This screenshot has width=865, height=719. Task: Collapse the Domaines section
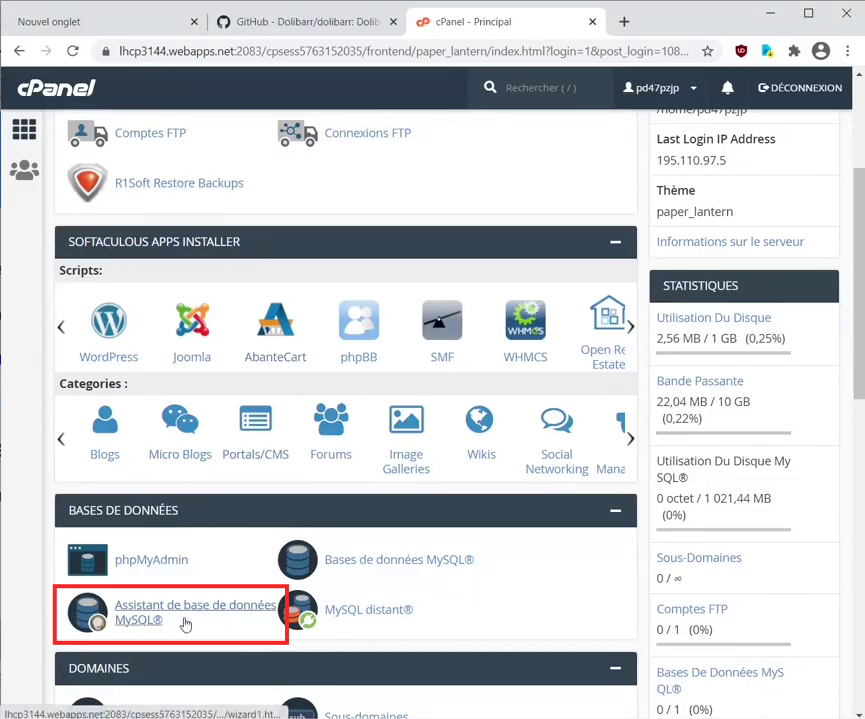(x=616, y=668)
